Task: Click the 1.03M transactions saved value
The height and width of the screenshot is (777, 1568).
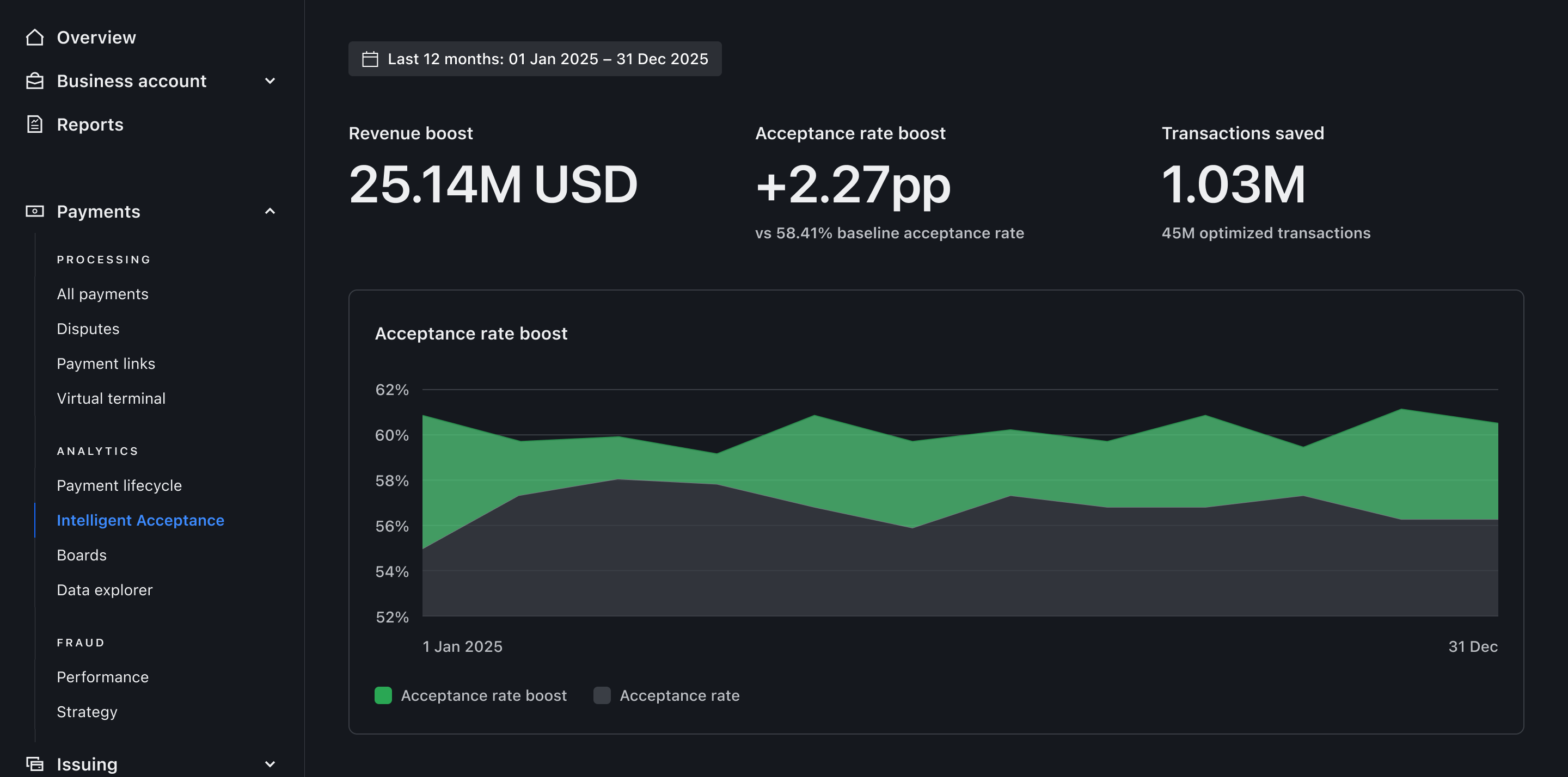Action: (x=1233, y=184)
